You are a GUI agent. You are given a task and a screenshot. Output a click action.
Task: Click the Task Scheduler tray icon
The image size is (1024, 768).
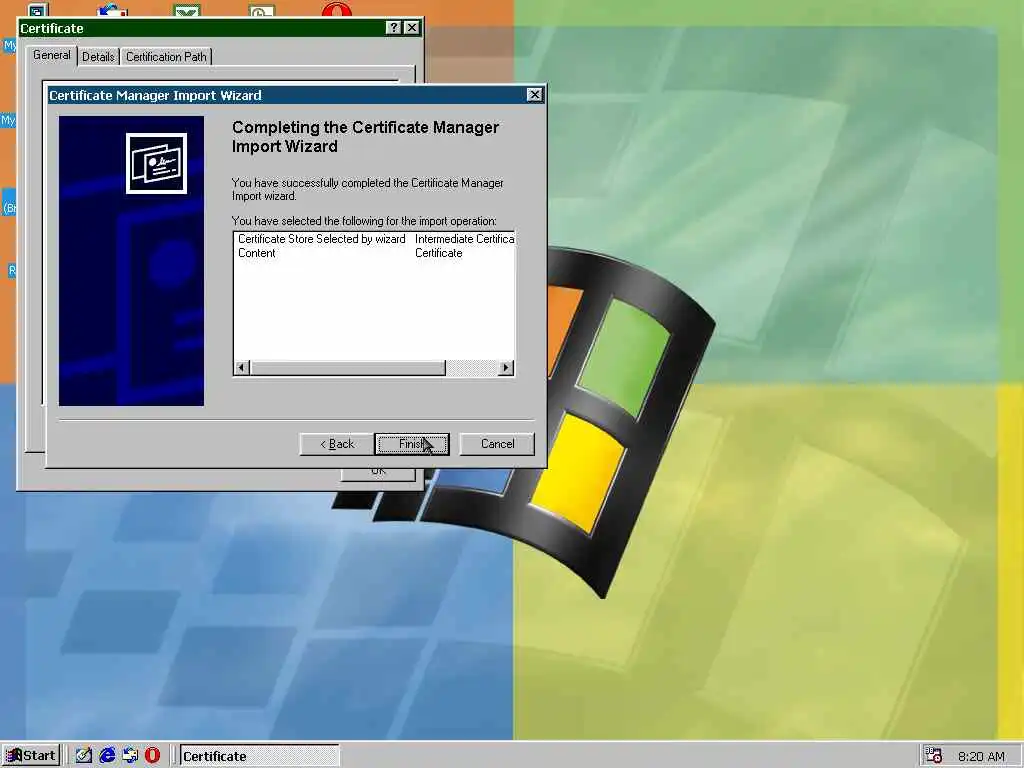tap(934, 756)
